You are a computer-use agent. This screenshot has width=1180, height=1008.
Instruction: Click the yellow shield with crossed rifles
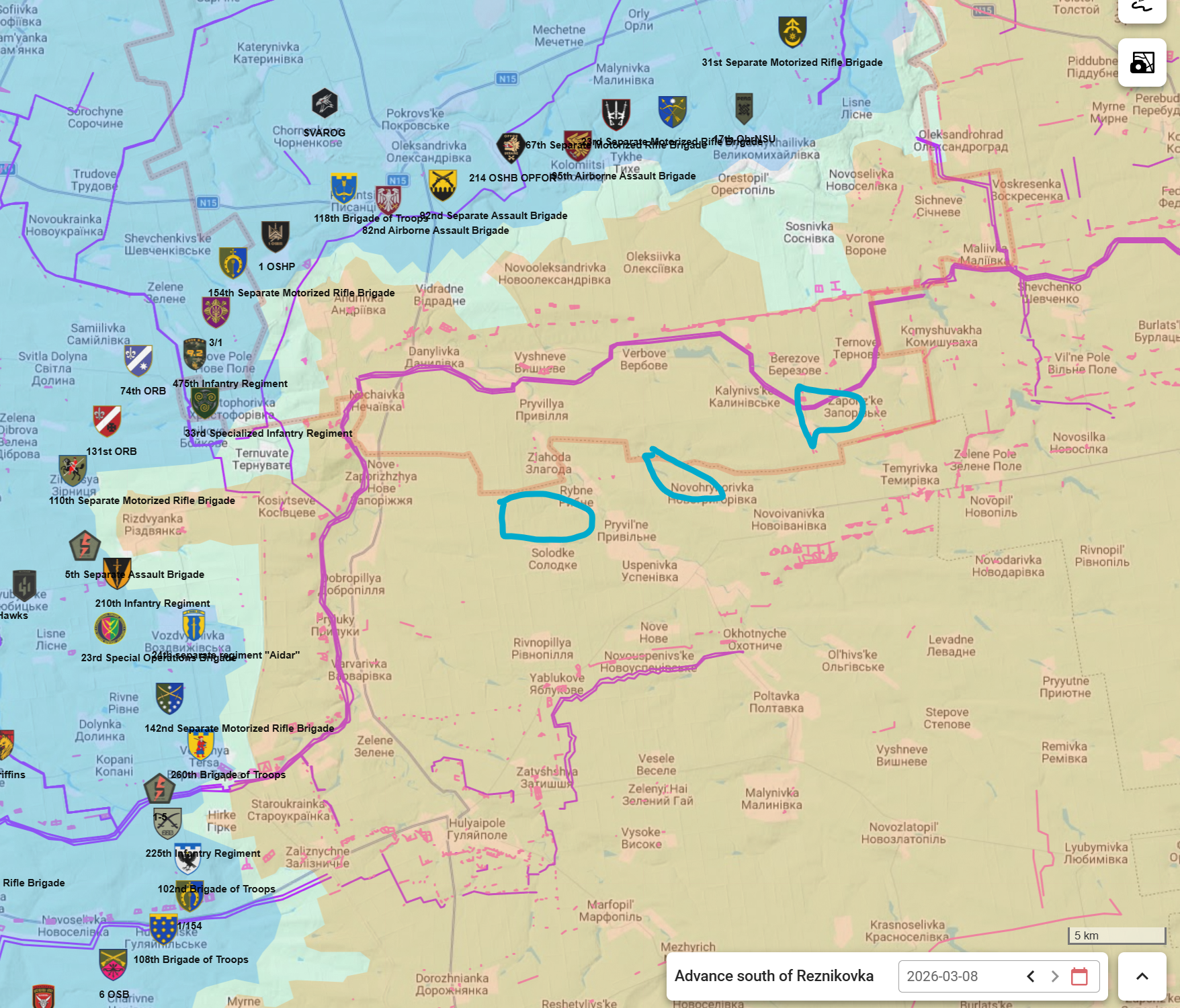click(x=443, y=185)
